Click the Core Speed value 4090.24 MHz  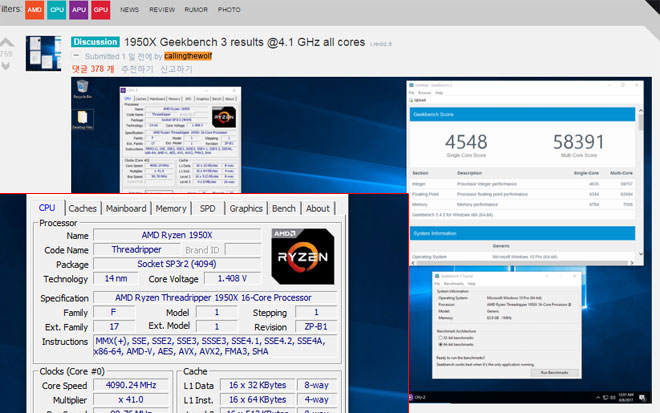click(x=131, y=385)
